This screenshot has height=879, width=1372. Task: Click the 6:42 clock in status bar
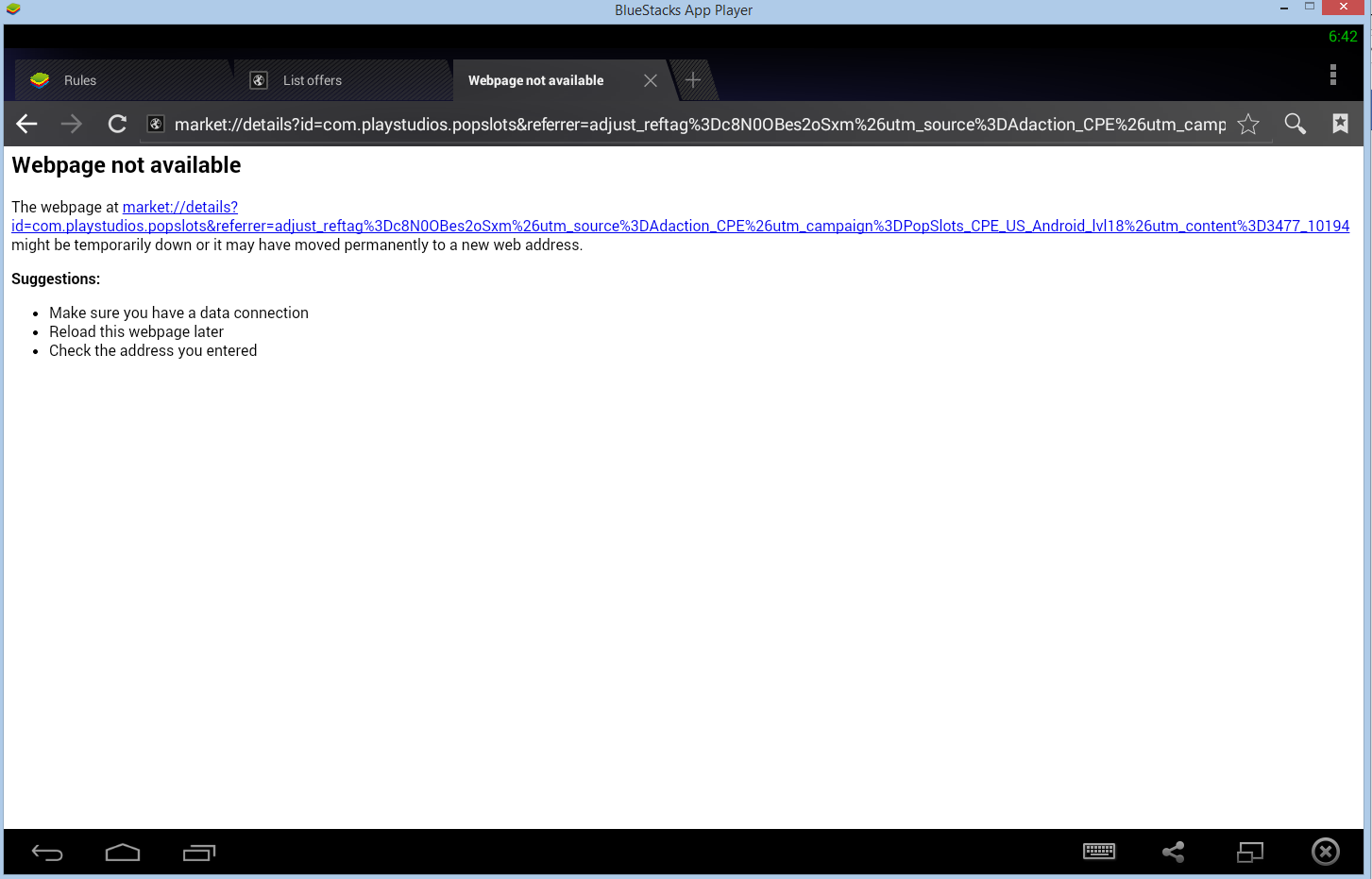(1343, 37)
